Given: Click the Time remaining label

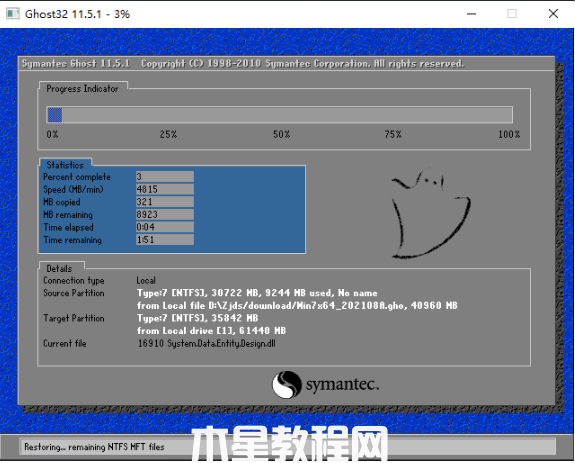Looking at the screenshot, I should tap(73, 240).
